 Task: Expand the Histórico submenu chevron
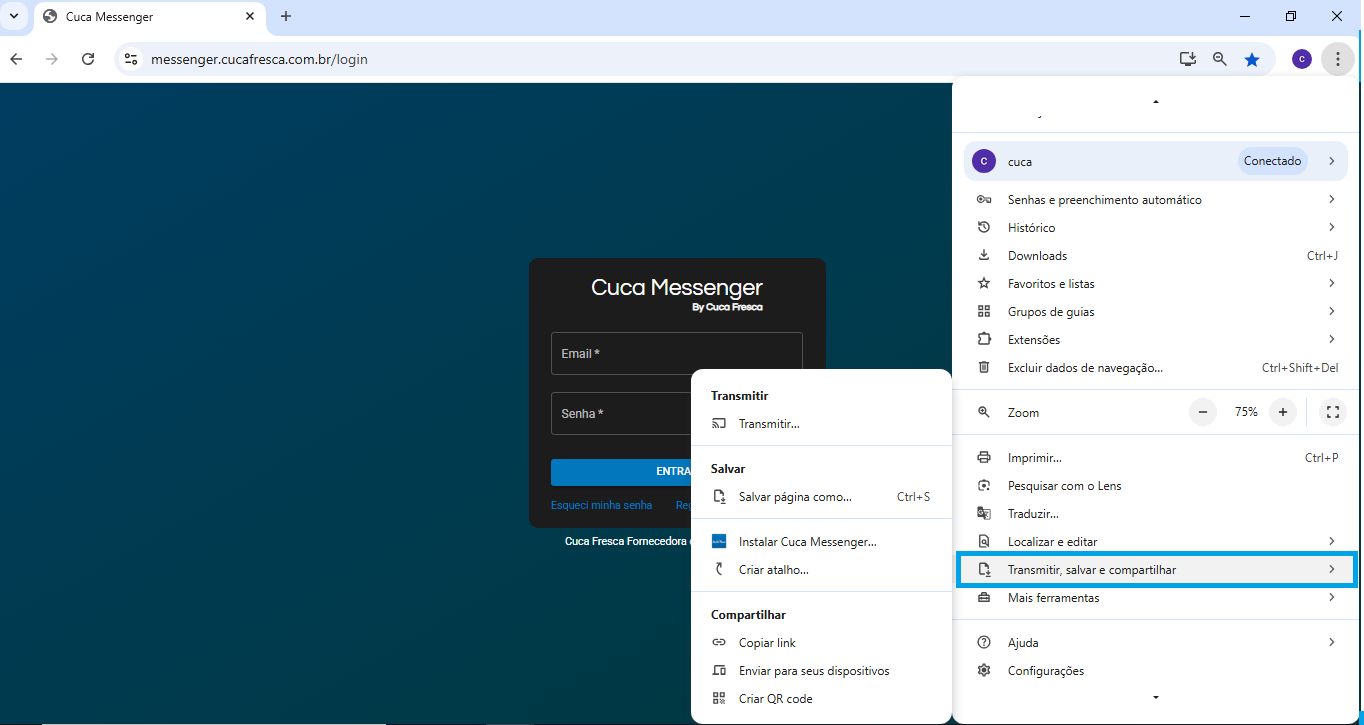point(1331,228)
